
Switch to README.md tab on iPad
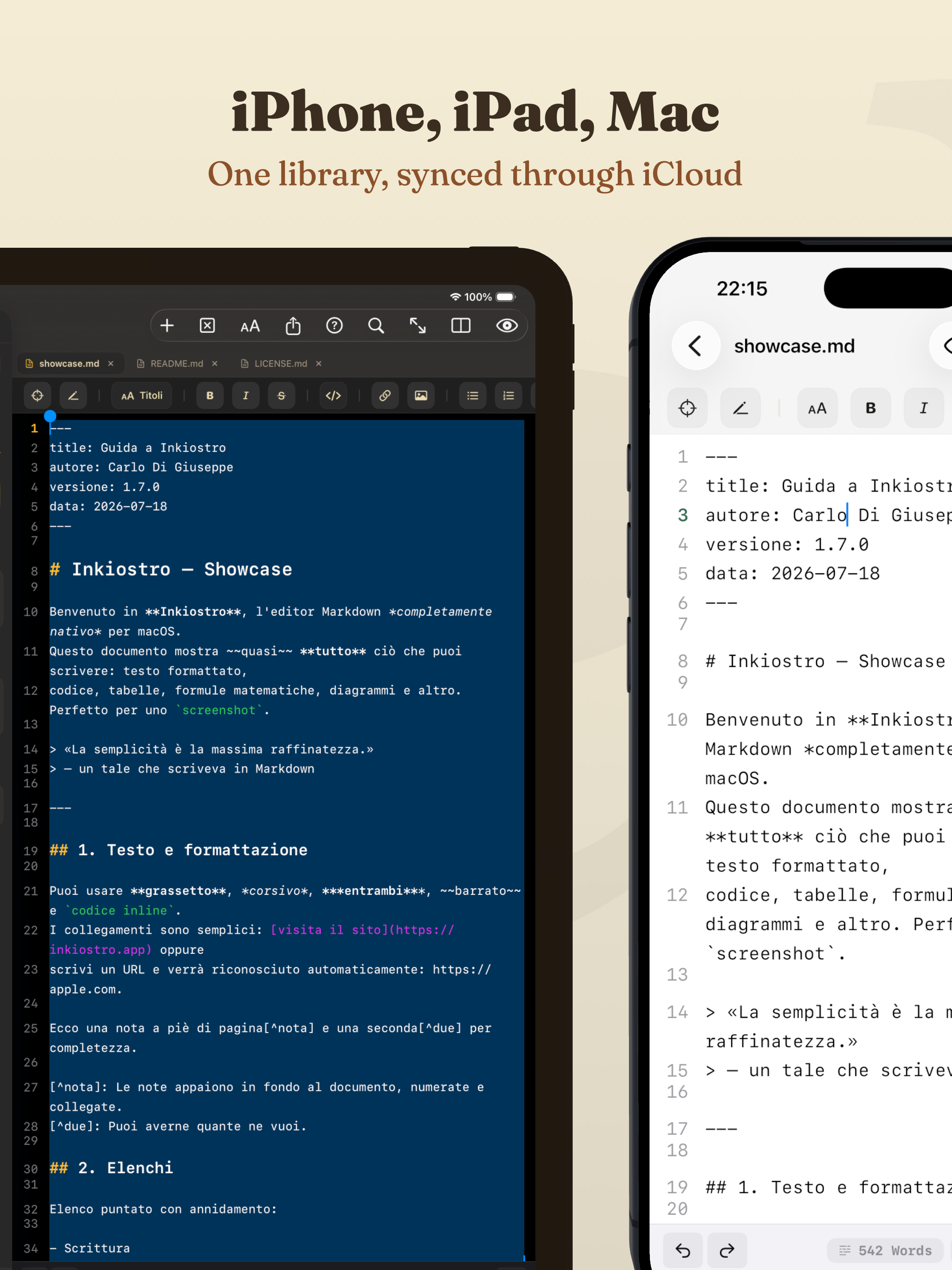(176, 364)
